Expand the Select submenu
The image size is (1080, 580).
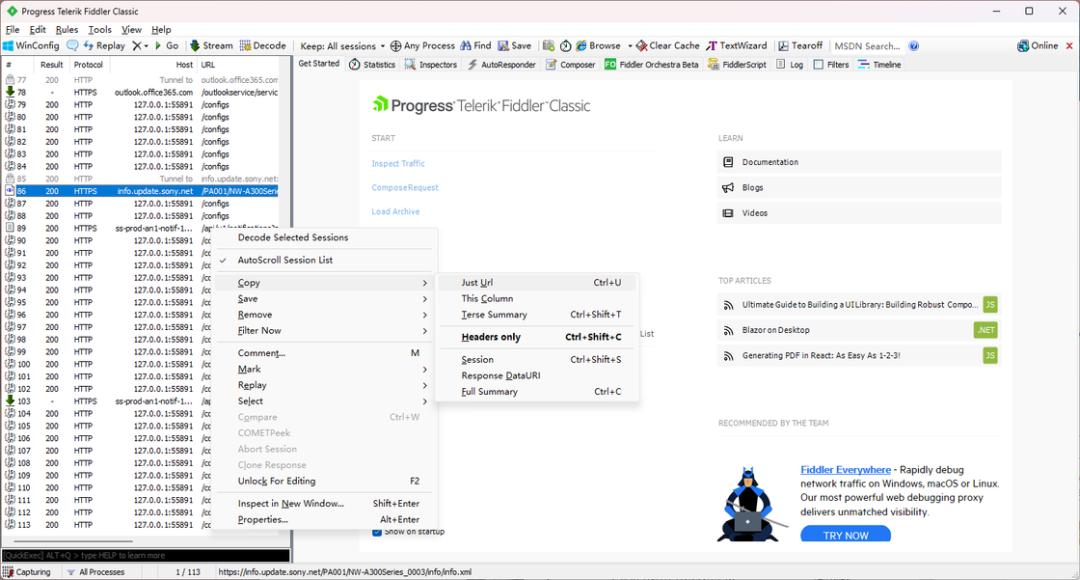tap(326, 400)
